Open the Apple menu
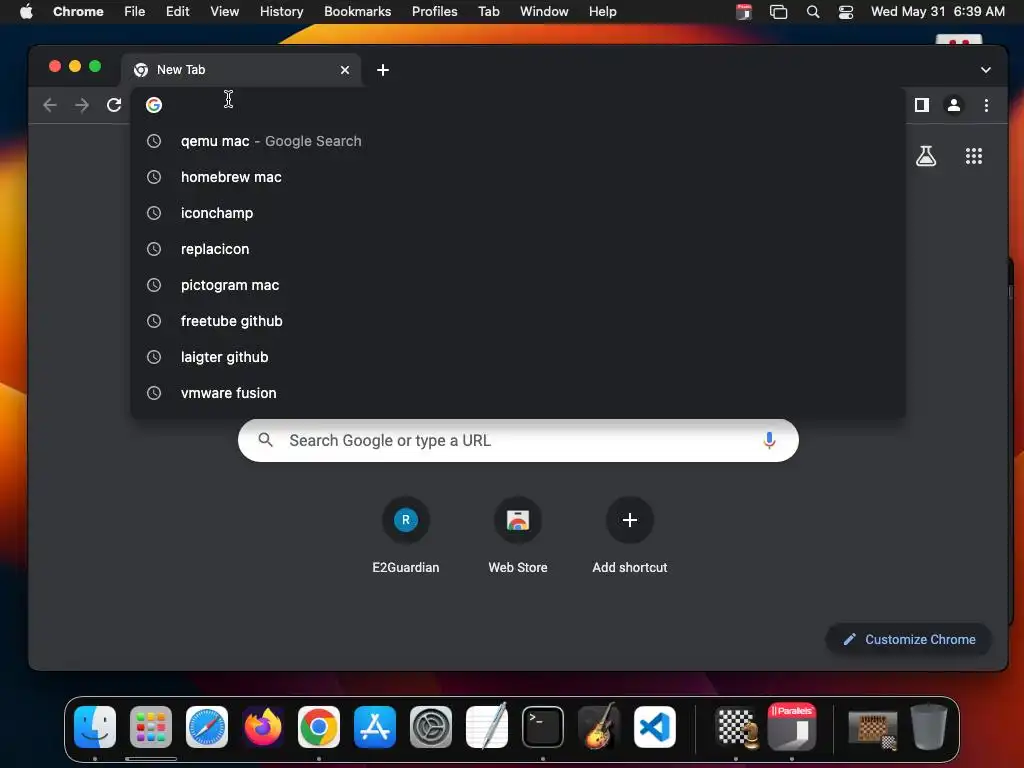Screen dimensions: 1024x768 (x=26, y=12)
